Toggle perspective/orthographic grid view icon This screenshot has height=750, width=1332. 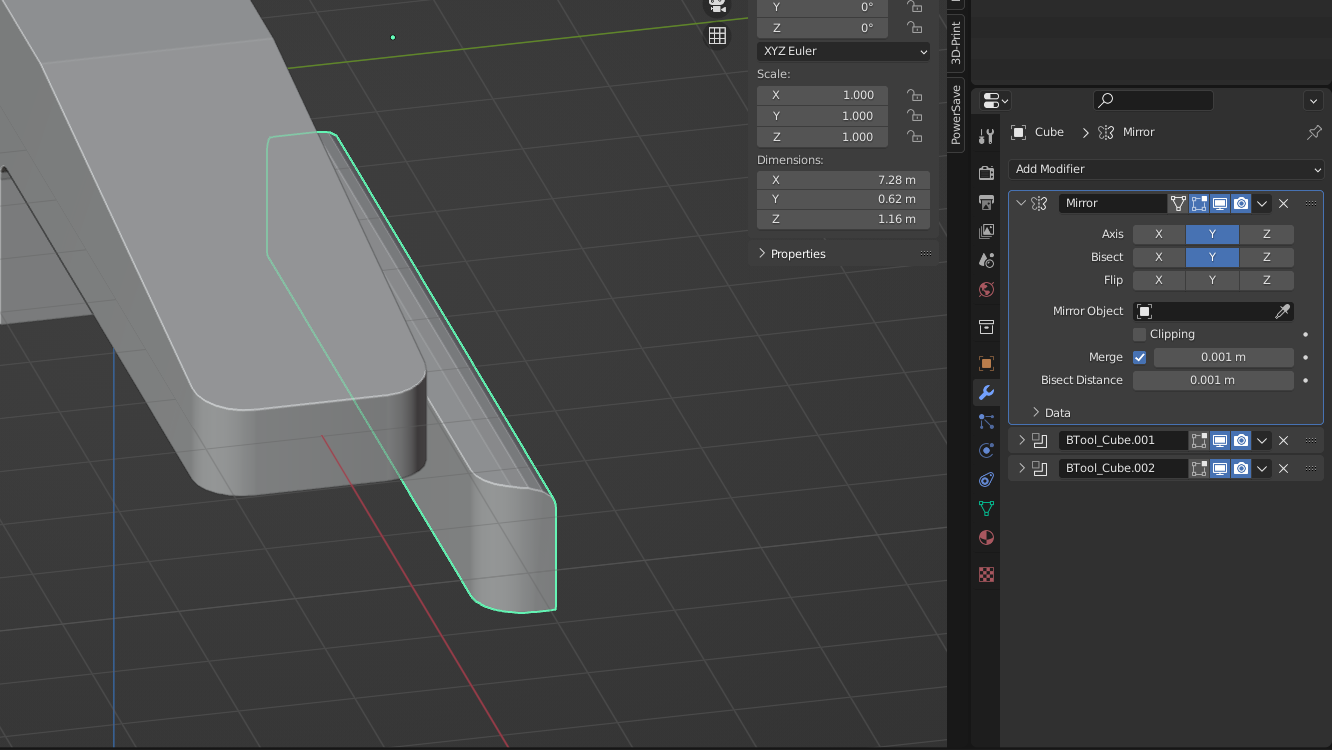coord(717,36)
